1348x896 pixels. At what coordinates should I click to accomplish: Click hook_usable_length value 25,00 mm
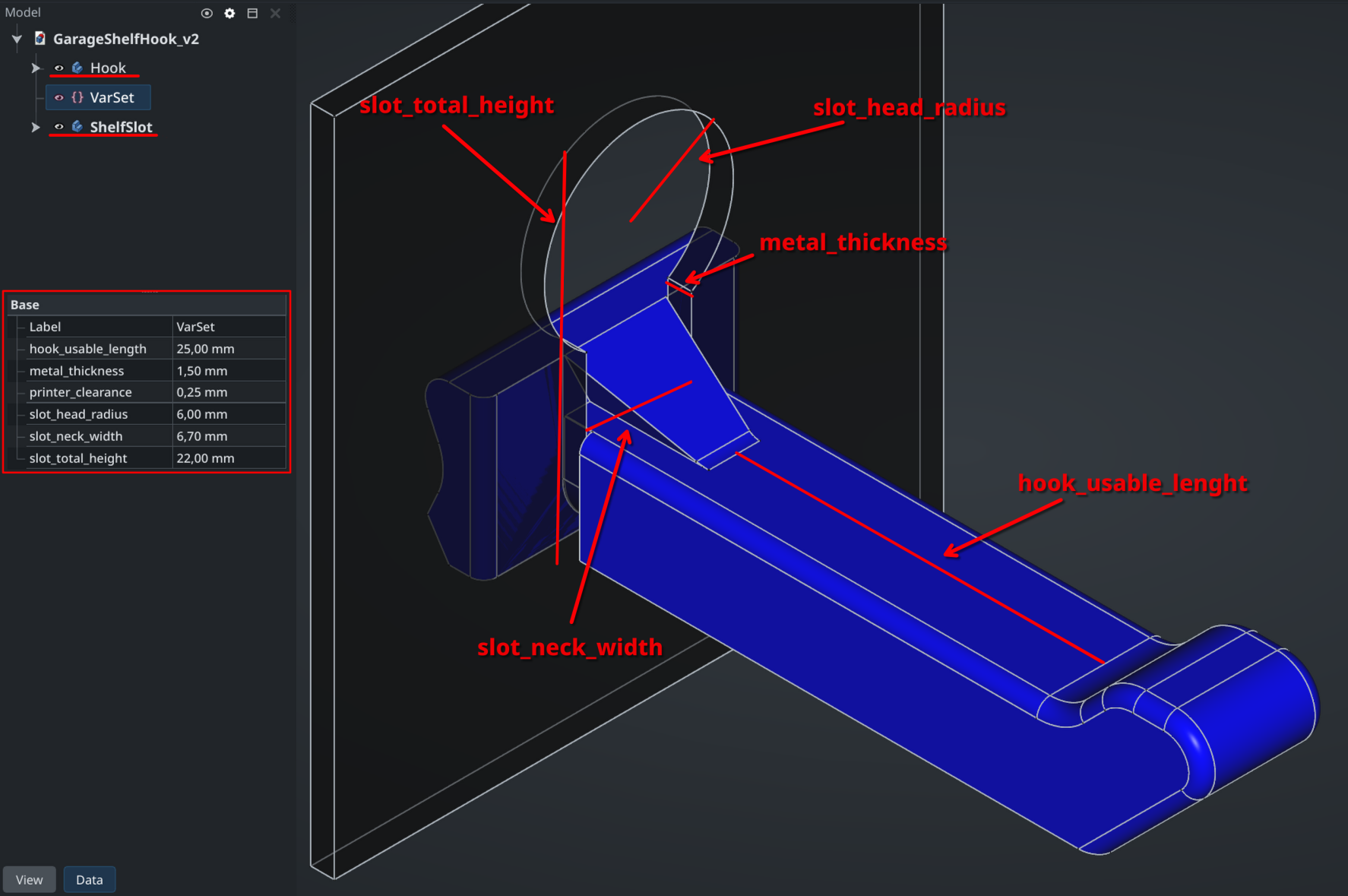tap(229, 349)
